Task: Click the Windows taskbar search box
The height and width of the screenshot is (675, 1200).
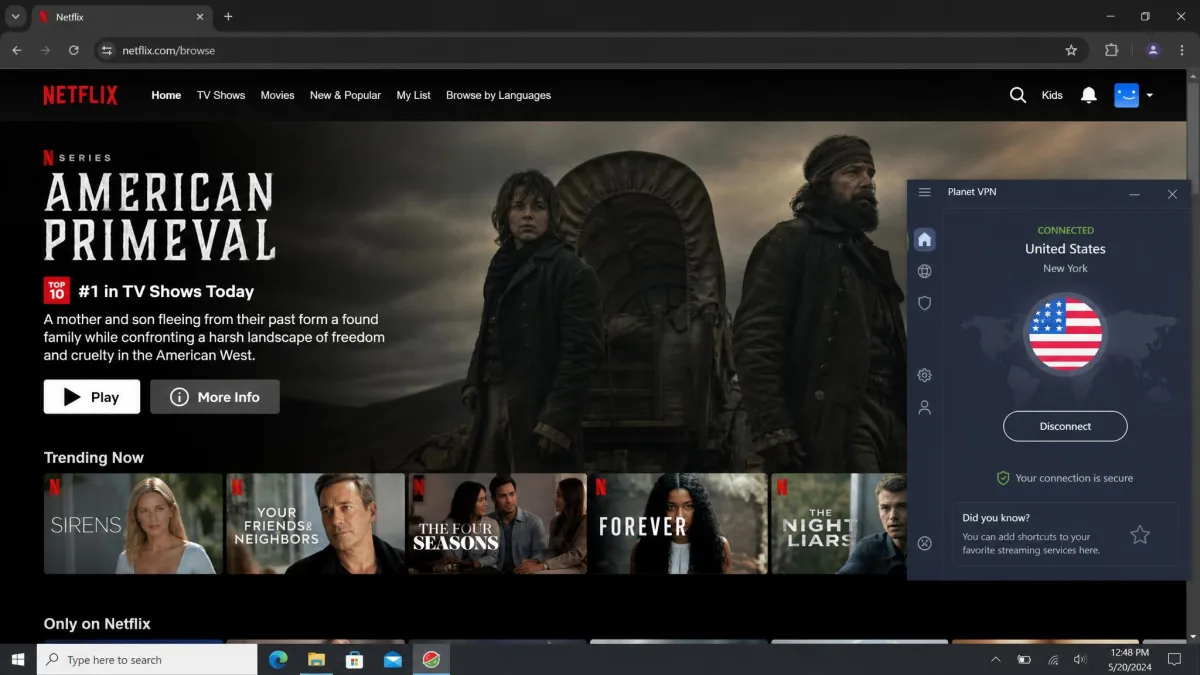Action: [147, 660]
